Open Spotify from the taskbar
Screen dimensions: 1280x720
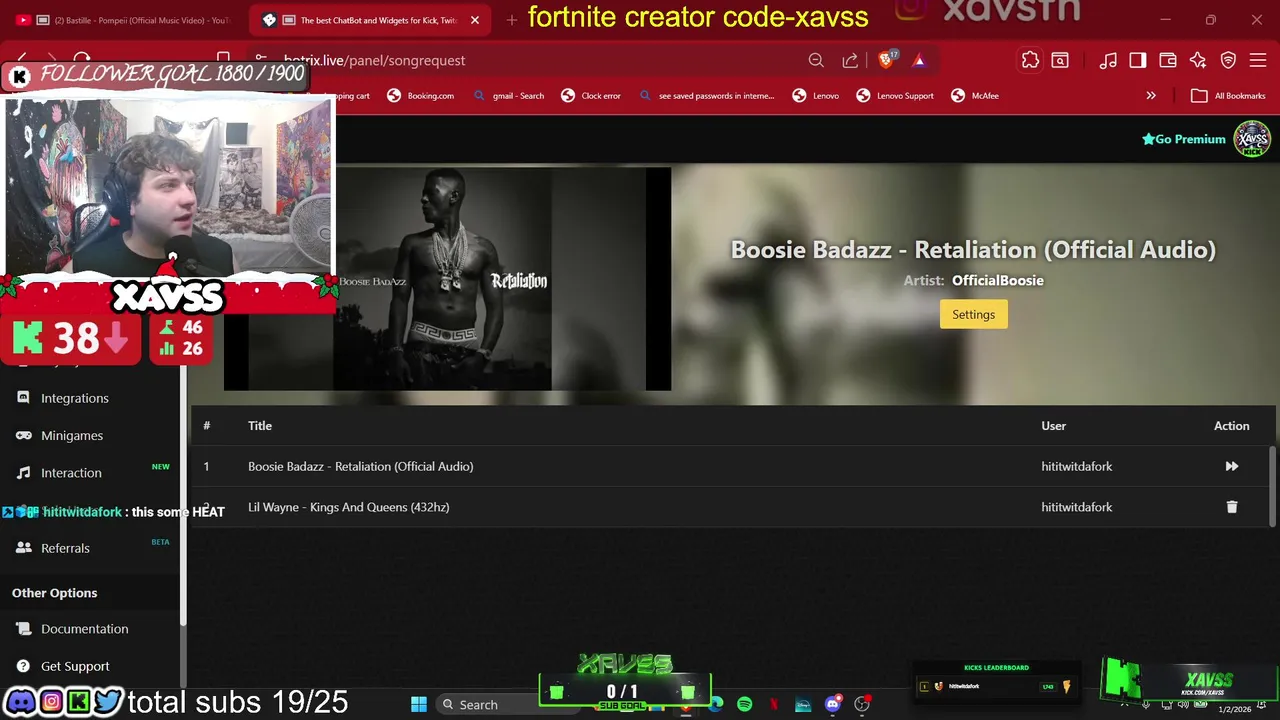745,704
